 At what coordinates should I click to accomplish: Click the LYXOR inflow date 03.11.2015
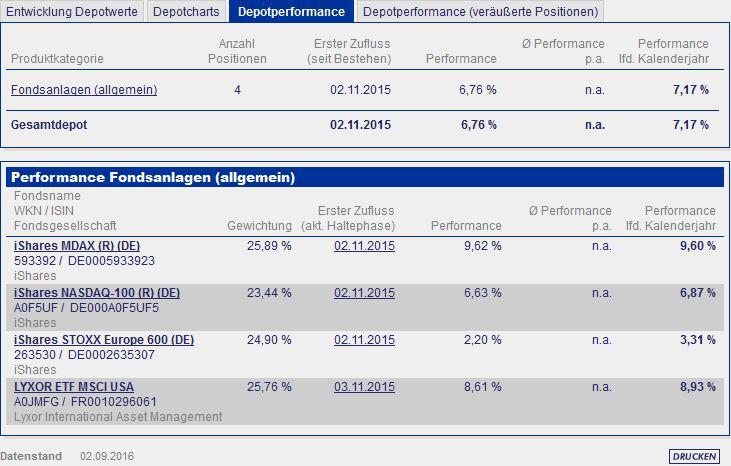(x=364, y=387)
